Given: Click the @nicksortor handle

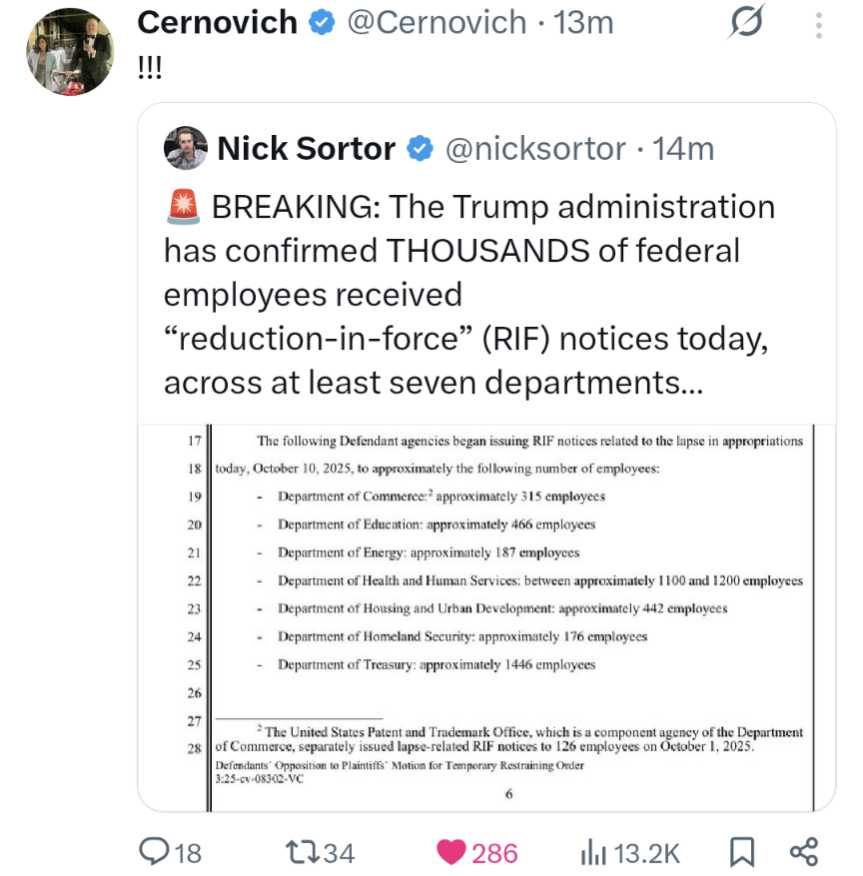Looking at the screenshot, I should click(534, 149).
